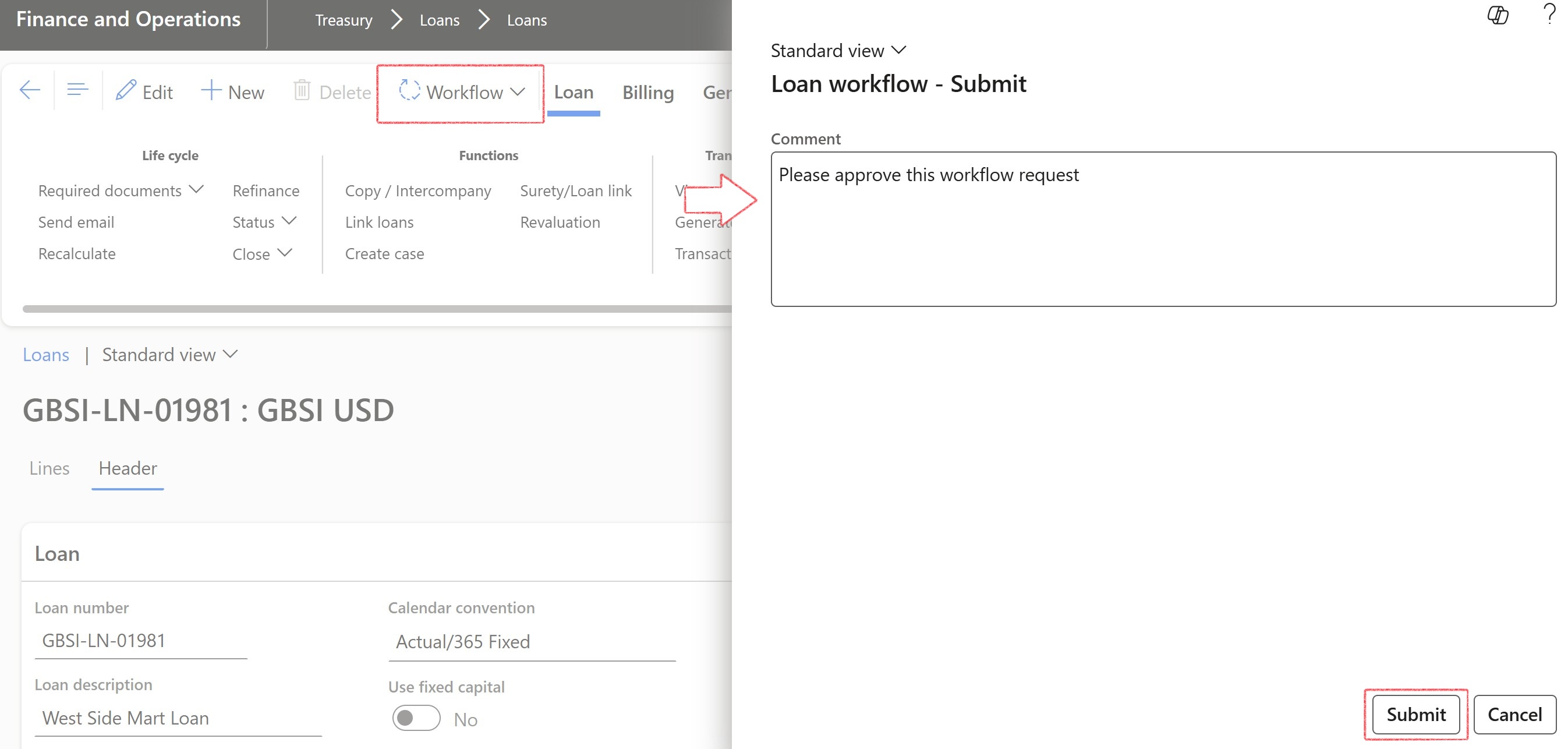Open the Lines tab
The image size is (1568, 749).
point(49,468)
